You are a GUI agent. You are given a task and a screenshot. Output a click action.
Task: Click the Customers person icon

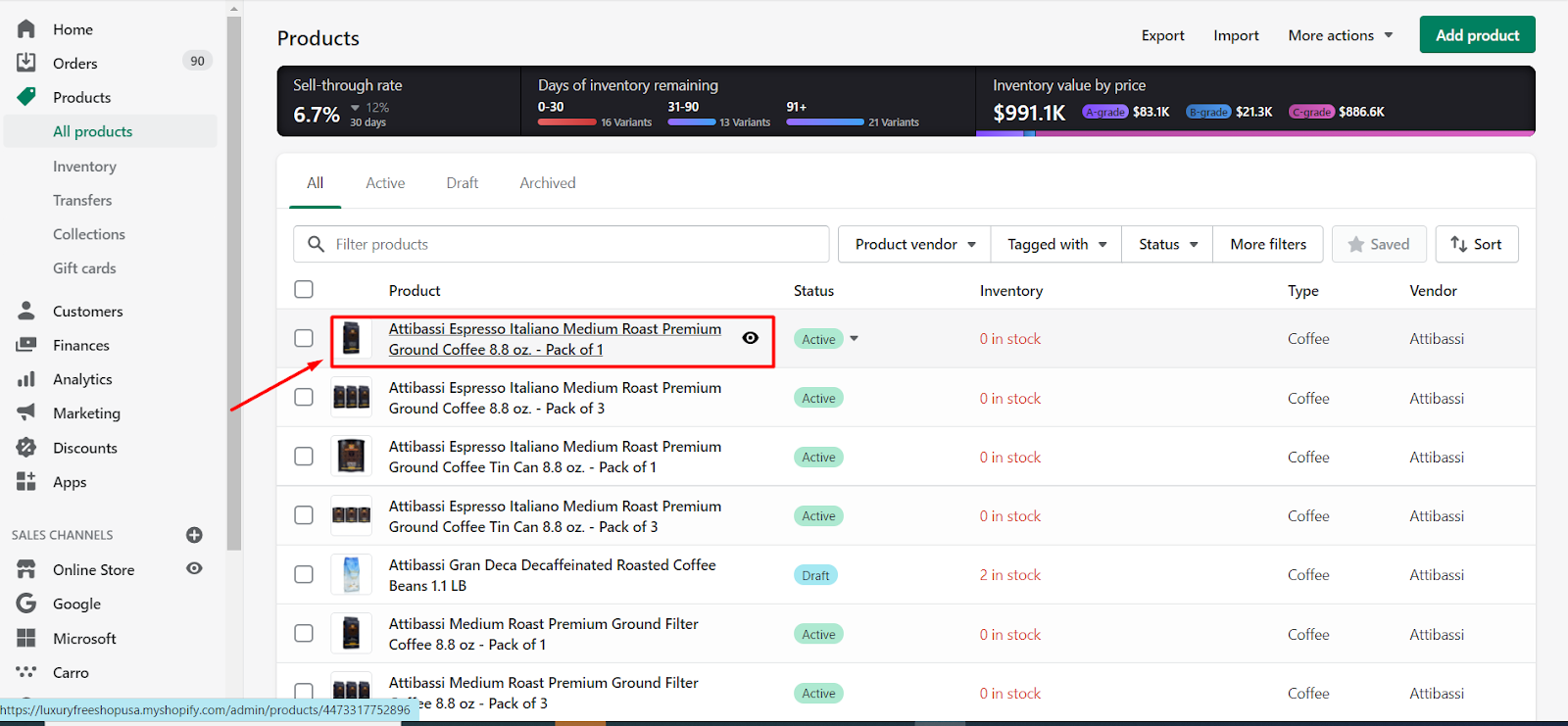click(26, 311)
